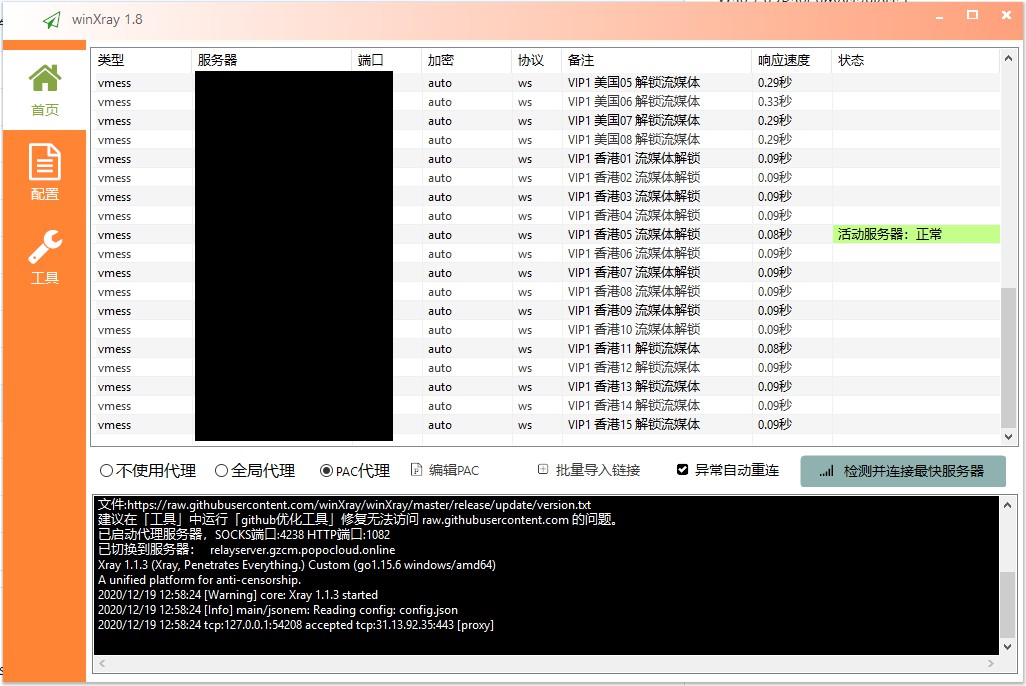Select row VIP1 香港12 解锁流媒体
The height and width of the screenshot is (686, 1026).
(x=546, y=367)
